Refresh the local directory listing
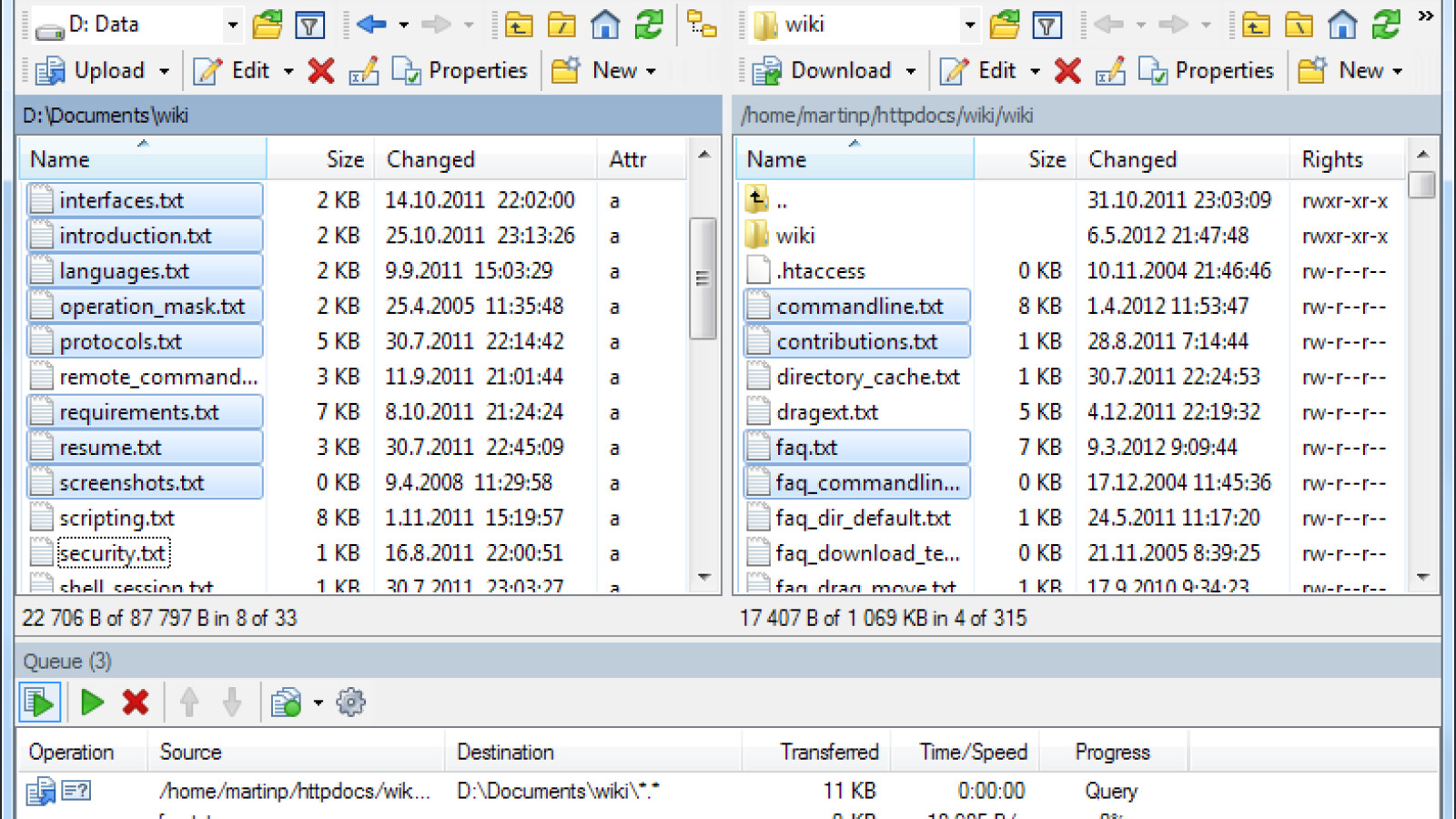 pyautogui.click(x=649, y=25)
